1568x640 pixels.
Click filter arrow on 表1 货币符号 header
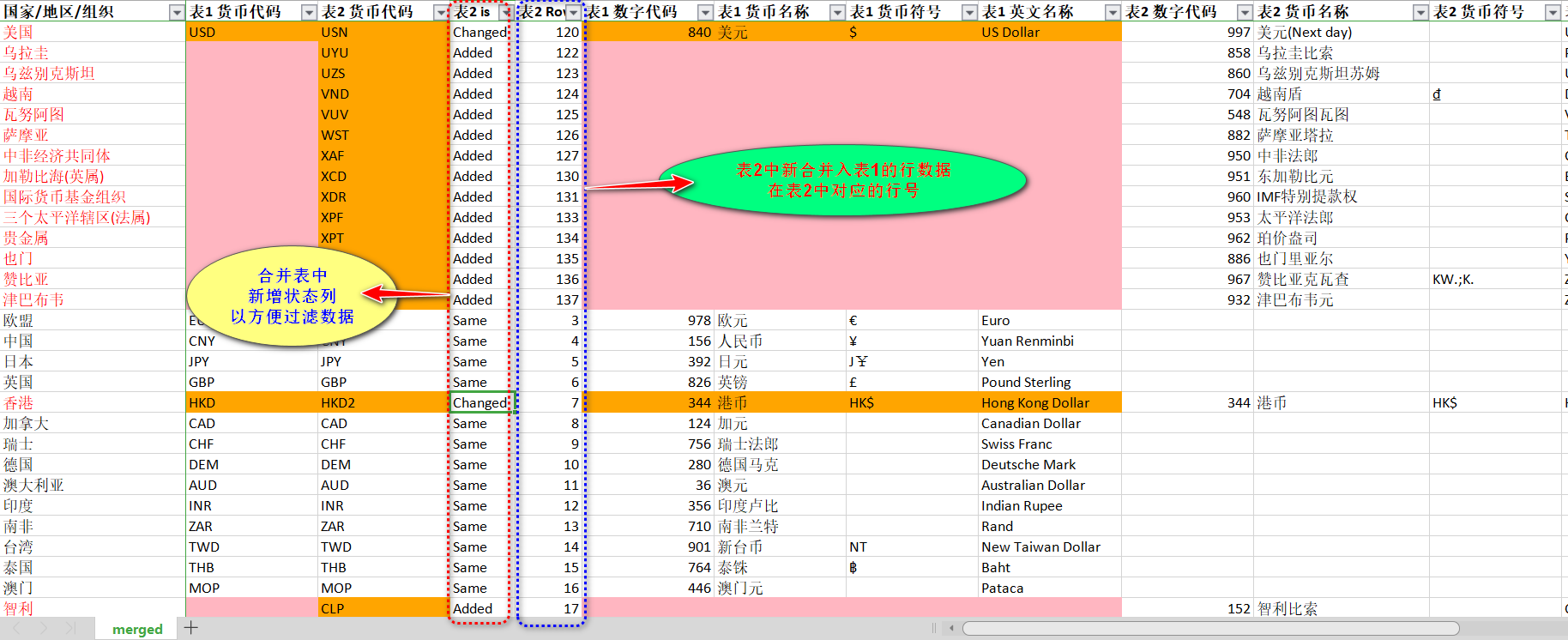point(969,12)
